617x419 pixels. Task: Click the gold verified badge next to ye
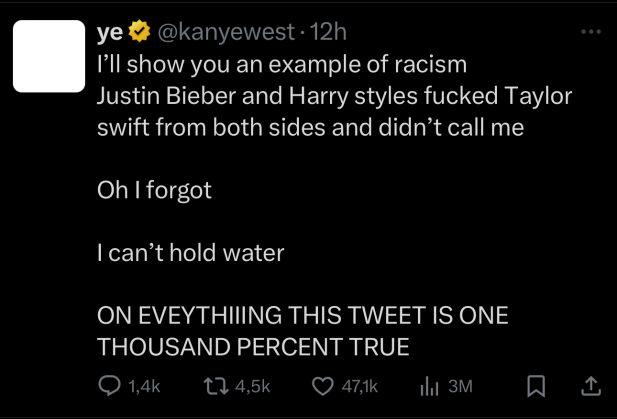[x=140, y=32]
